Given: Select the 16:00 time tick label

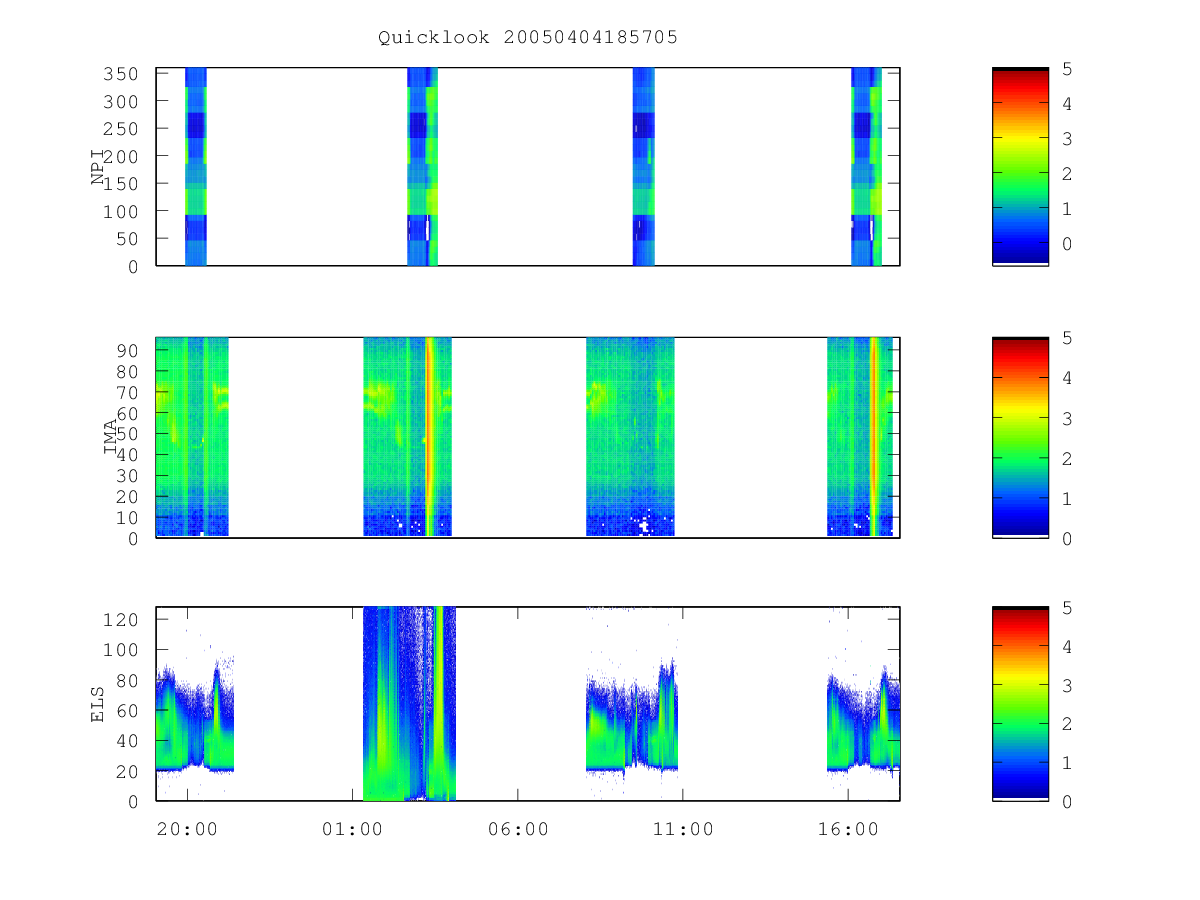Looking at the screenshot, I should click(848, 829).
